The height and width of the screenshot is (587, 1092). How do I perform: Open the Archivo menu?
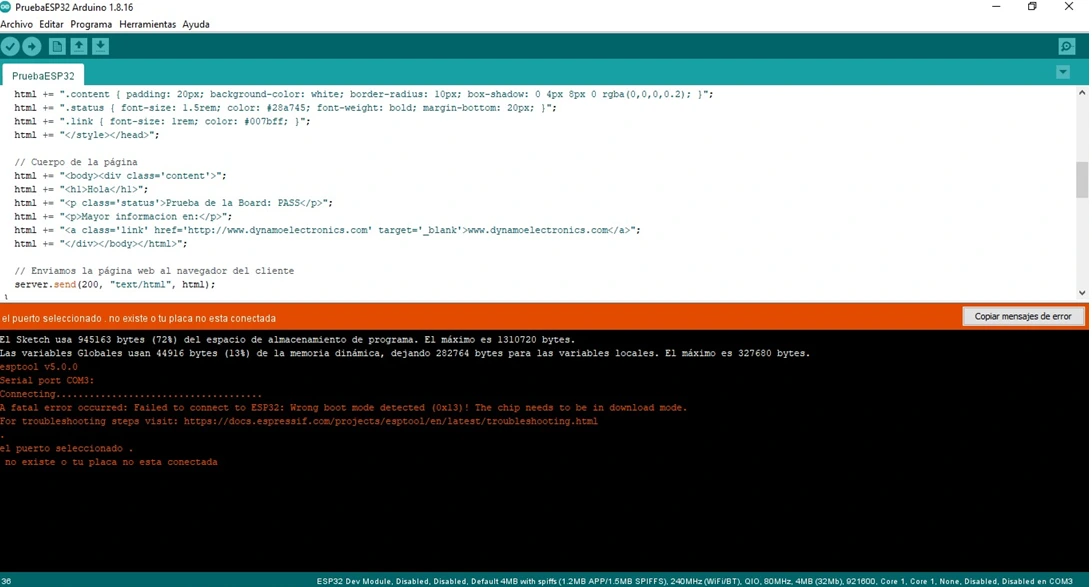[17, 24]
